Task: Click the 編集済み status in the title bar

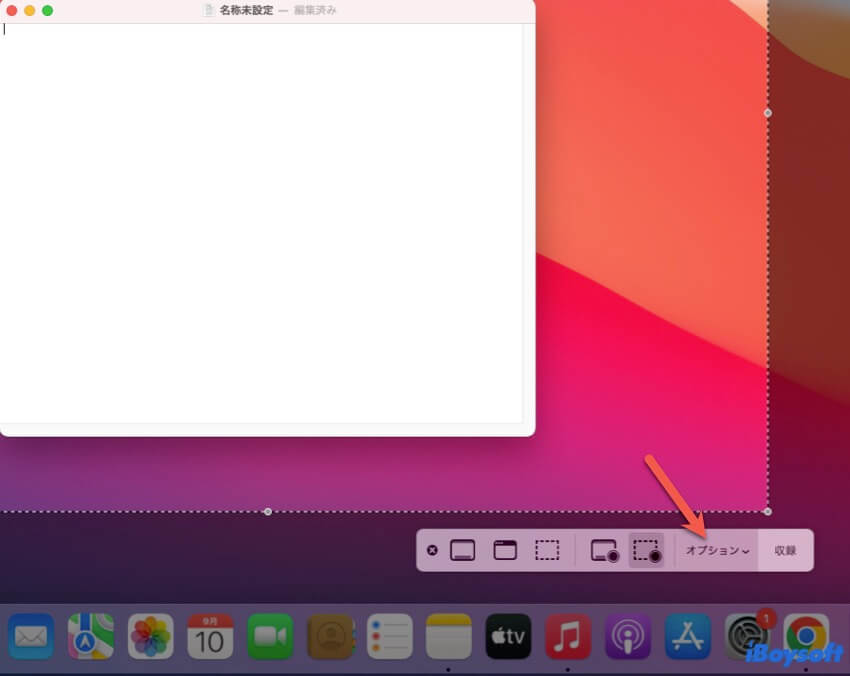Action: (315, 10)
